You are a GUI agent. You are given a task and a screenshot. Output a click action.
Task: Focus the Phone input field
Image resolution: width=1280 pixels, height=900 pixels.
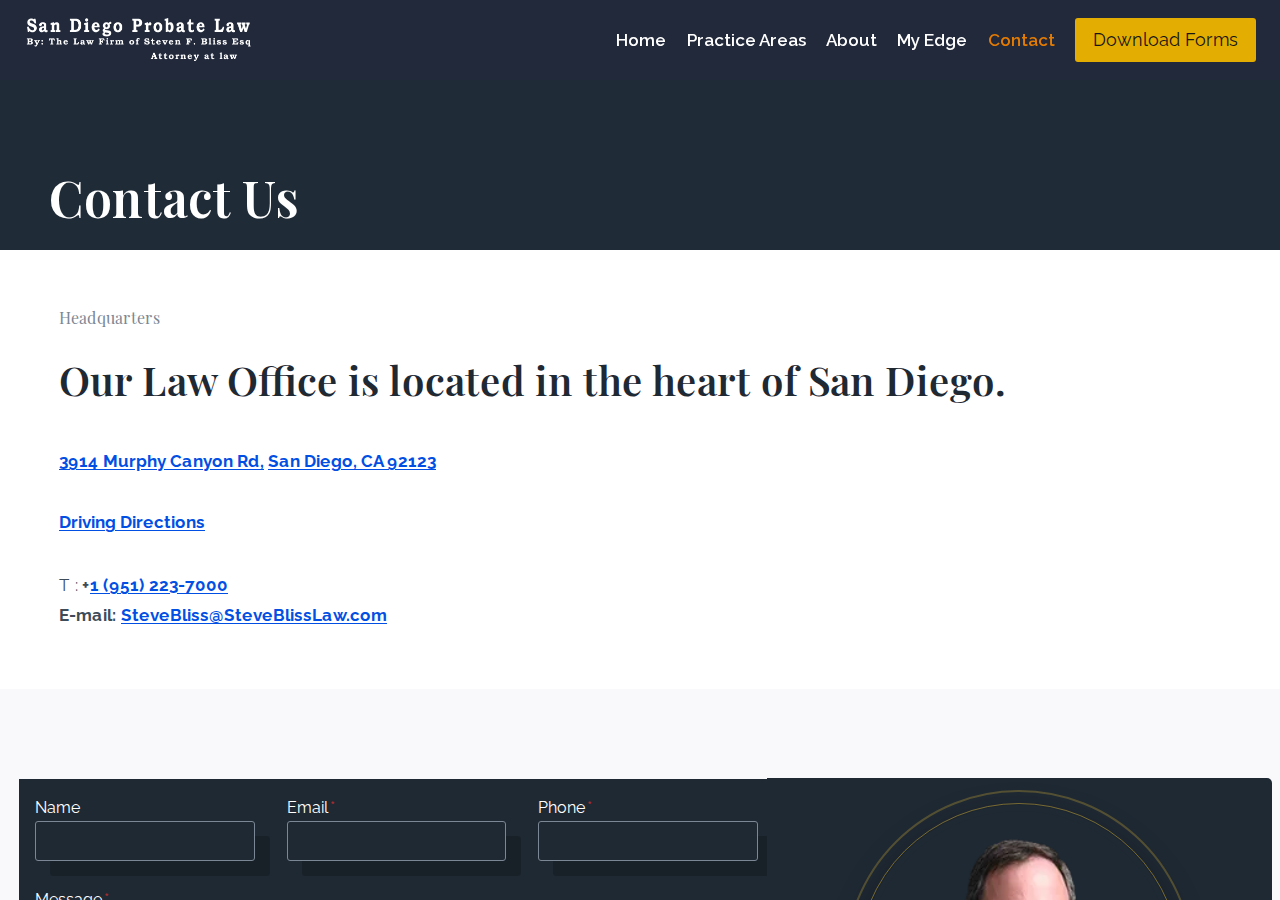(x=648, y=841)
